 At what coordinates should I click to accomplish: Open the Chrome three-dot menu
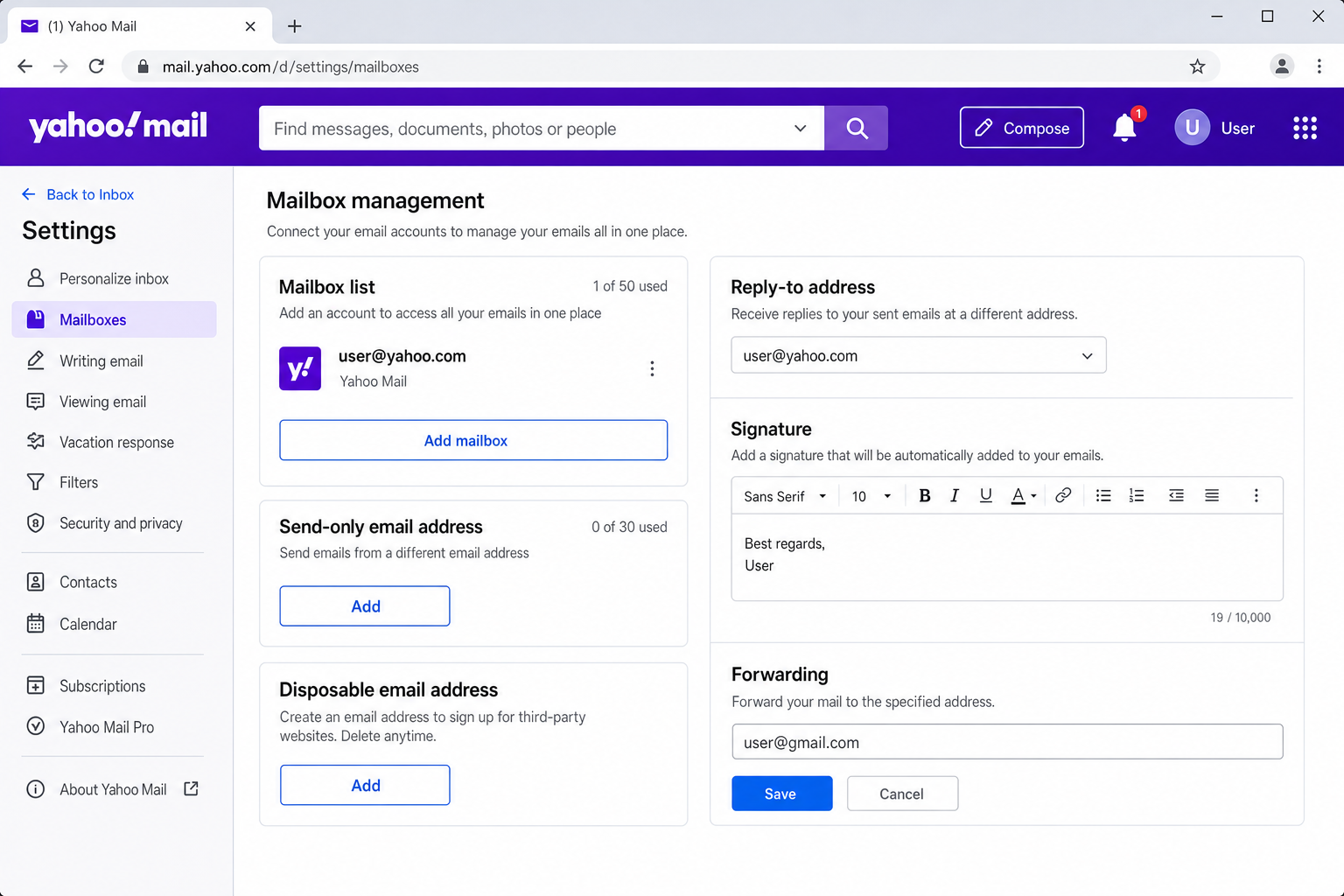(x=1319, y=66)
